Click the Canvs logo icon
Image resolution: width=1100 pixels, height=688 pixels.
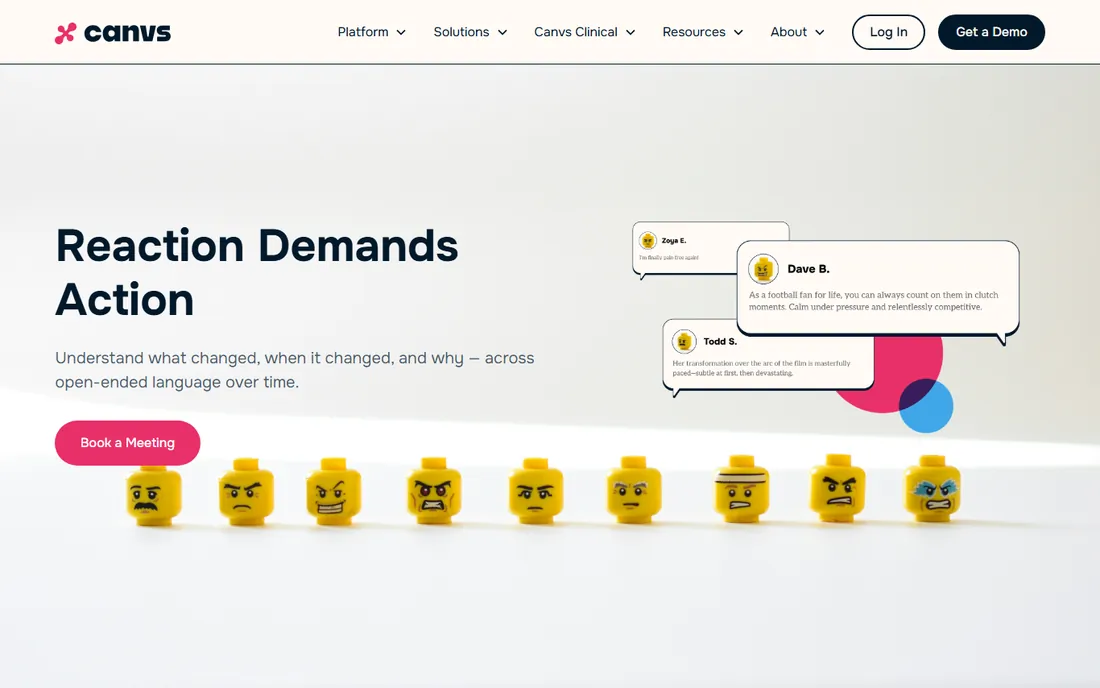coord(65,33)
